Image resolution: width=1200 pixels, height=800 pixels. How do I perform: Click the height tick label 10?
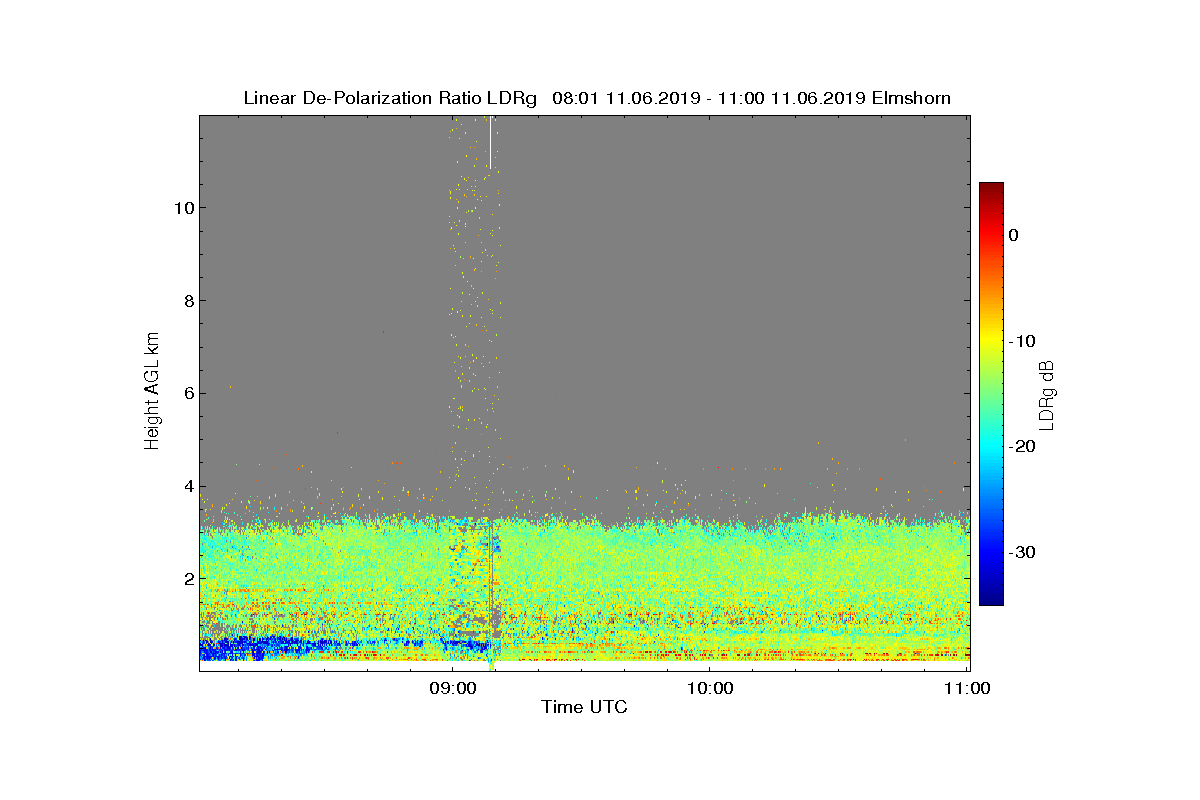click(x=183, y=208)
